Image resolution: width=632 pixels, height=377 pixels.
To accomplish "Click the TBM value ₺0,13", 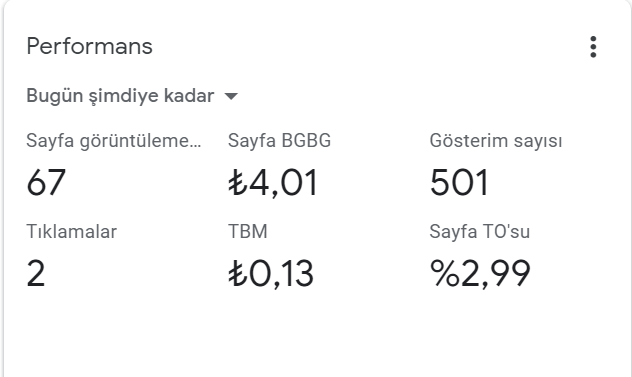I will [271, 273].
